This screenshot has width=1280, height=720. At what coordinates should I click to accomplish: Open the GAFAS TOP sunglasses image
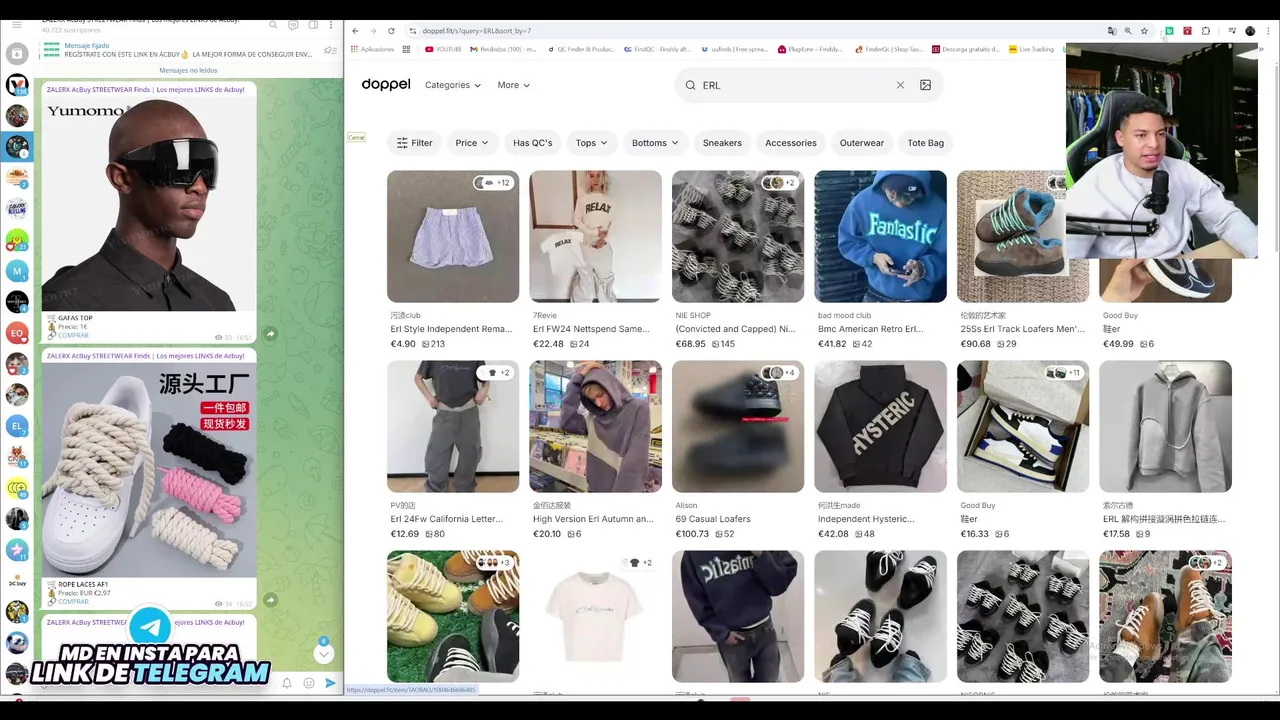coord(149,203)
